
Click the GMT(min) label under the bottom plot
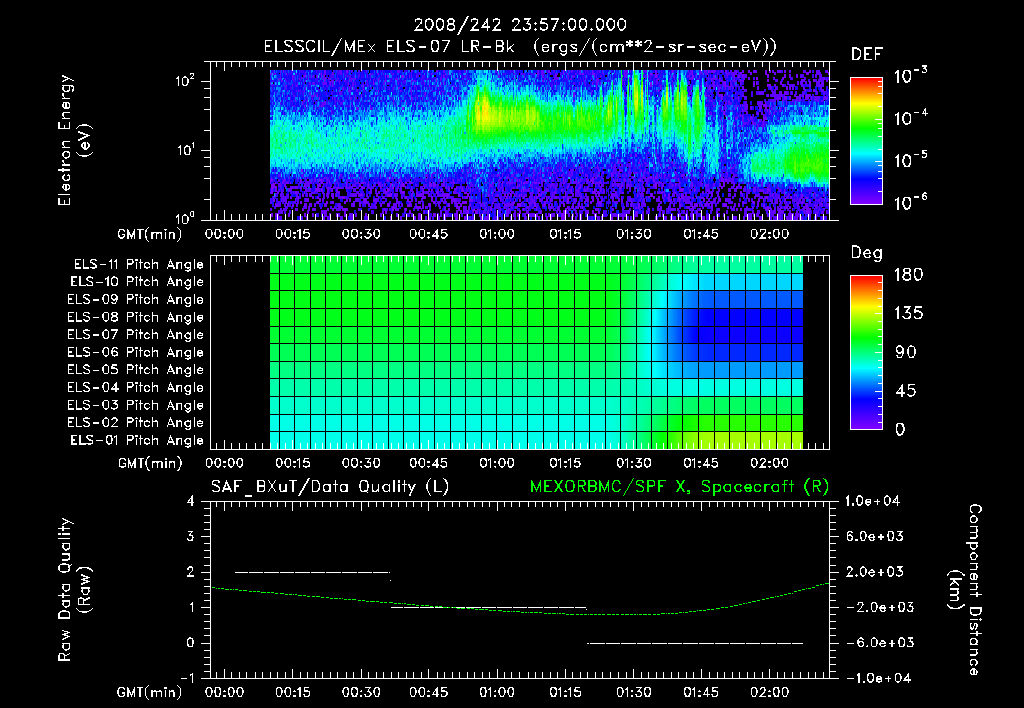coord(150,692)
